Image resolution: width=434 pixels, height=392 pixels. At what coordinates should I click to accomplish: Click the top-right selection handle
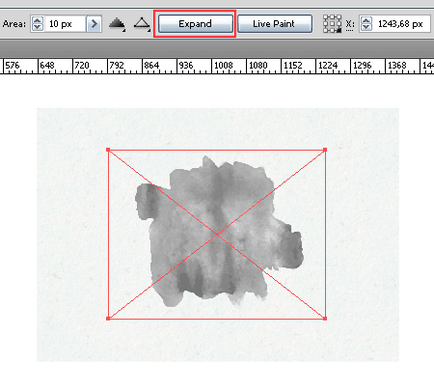click(x=325, y=150)
